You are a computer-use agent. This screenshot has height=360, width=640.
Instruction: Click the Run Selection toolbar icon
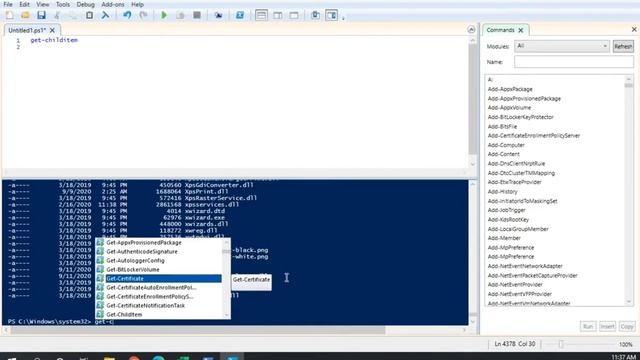(180, 16)
